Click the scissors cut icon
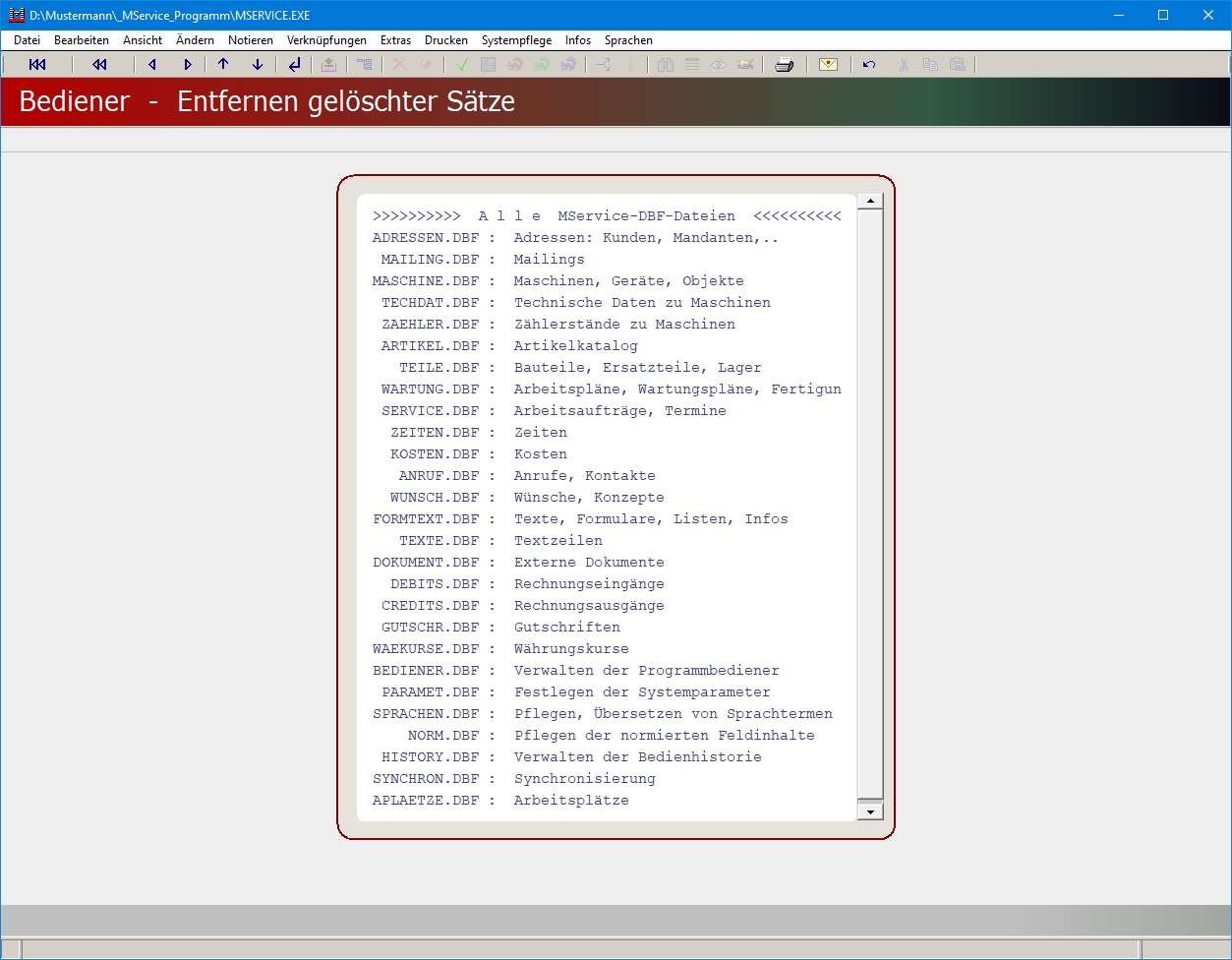Screen dimensions: 1232x960 tap(904, 65)
